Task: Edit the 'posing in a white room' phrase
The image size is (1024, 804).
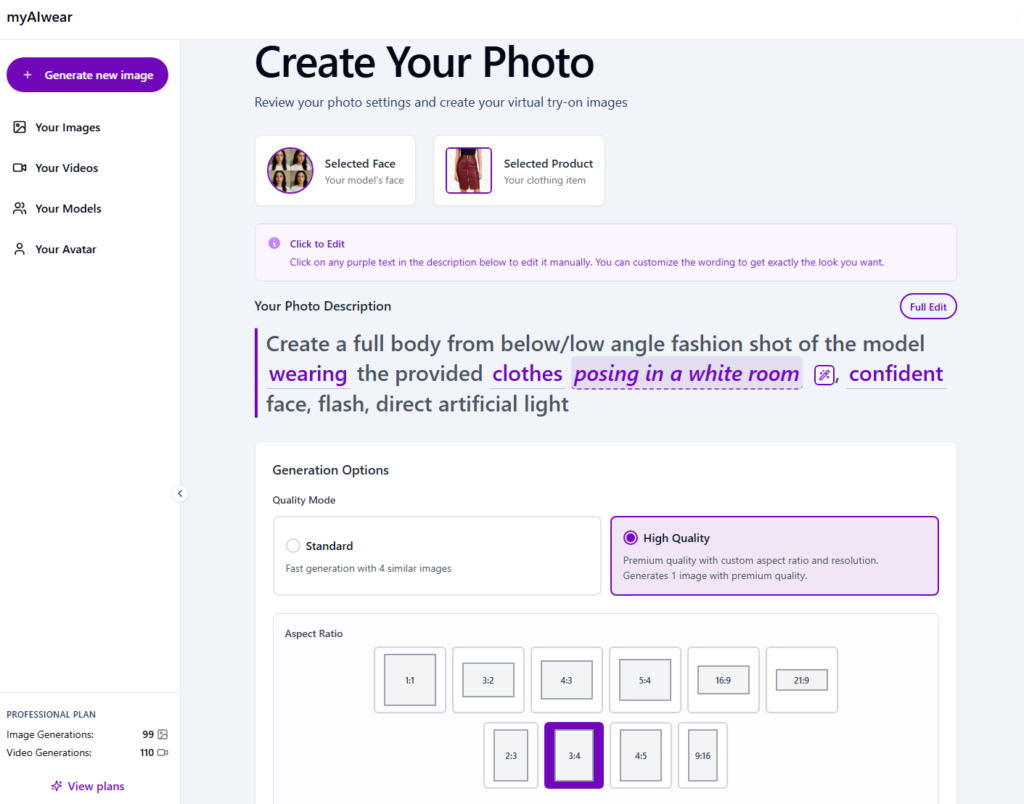Action: click(686, 374)
